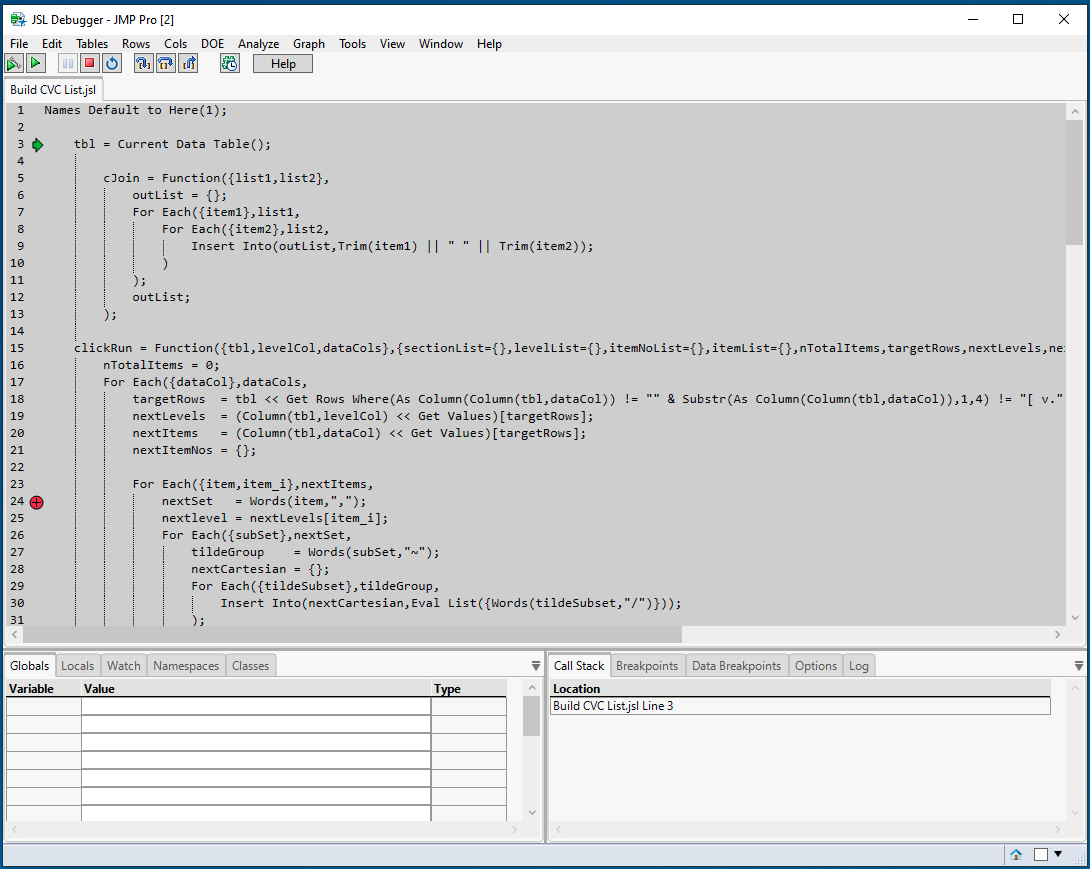This screenshot has width=1090, height=869.
Task: Click the green execution marker on line 3
Action: click(x=37, y=144)
